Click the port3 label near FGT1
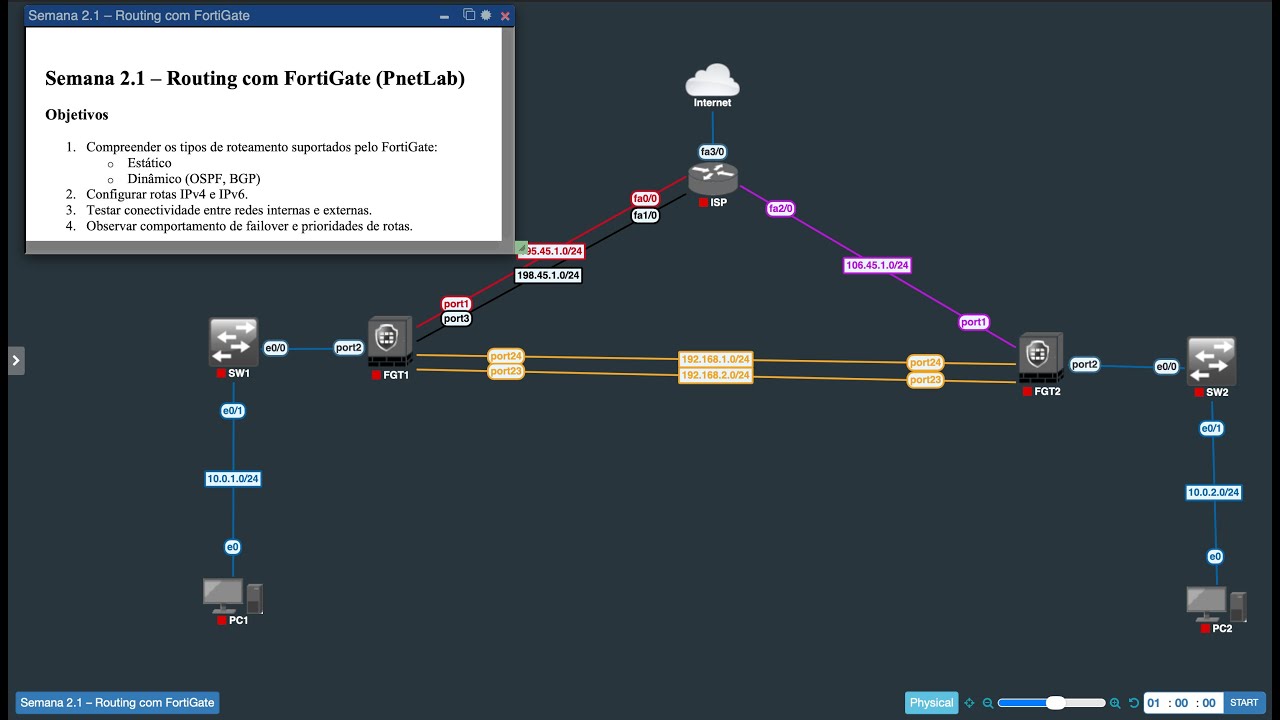The image size is (1280, 720). 457,319
